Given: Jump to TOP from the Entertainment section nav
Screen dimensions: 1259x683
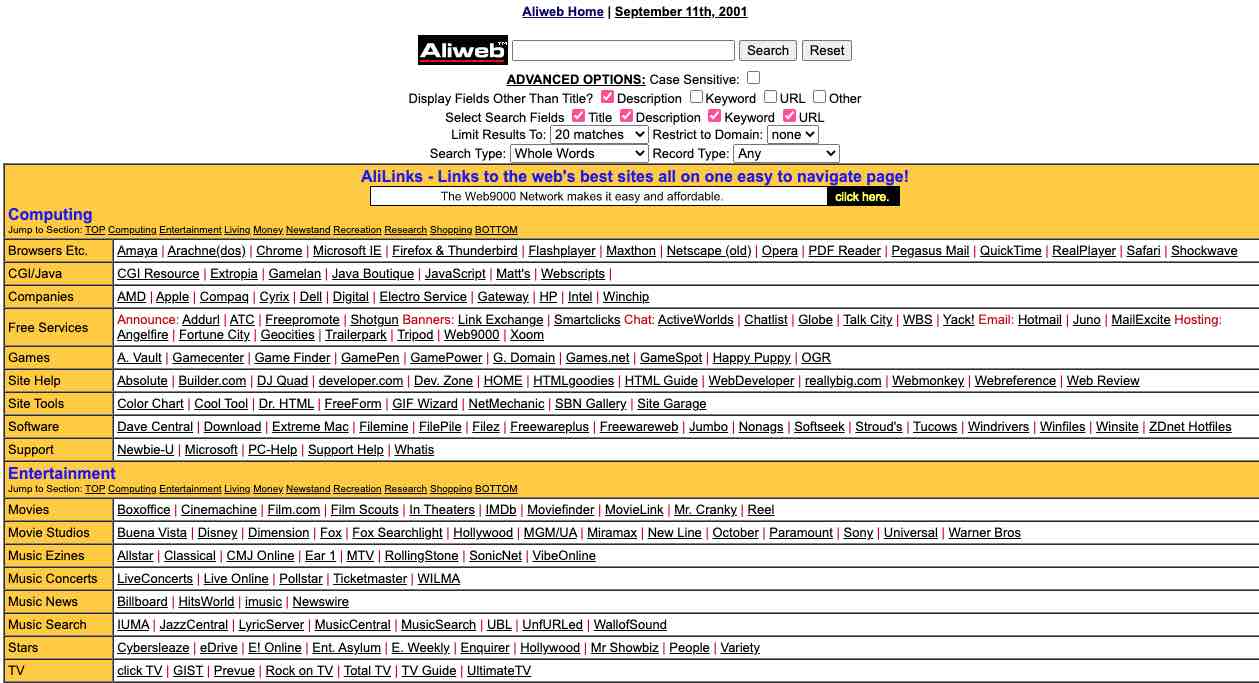Looking at the screenshot, I should (x=95, y=490).
